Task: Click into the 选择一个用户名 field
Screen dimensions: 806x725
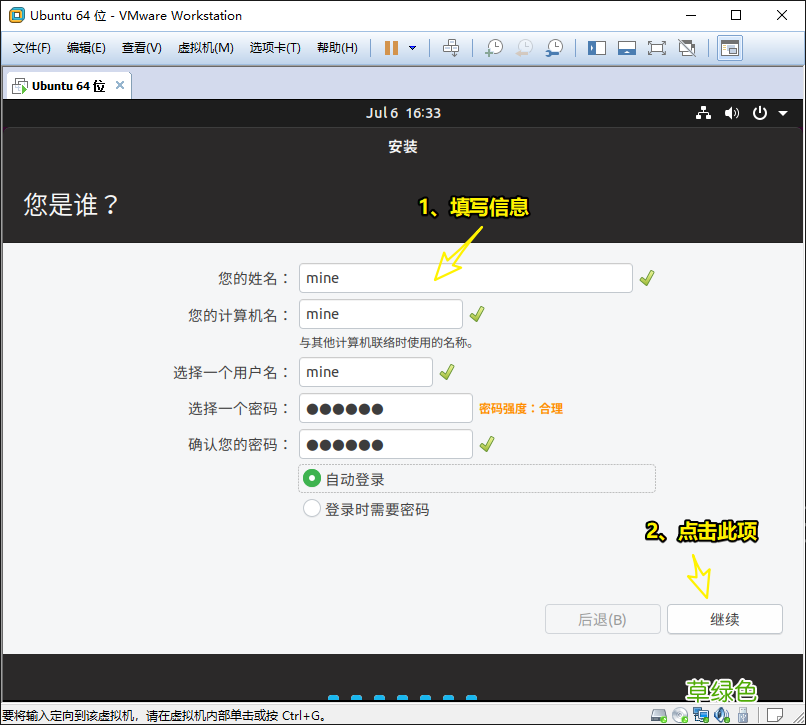Action: click(366, 372)
